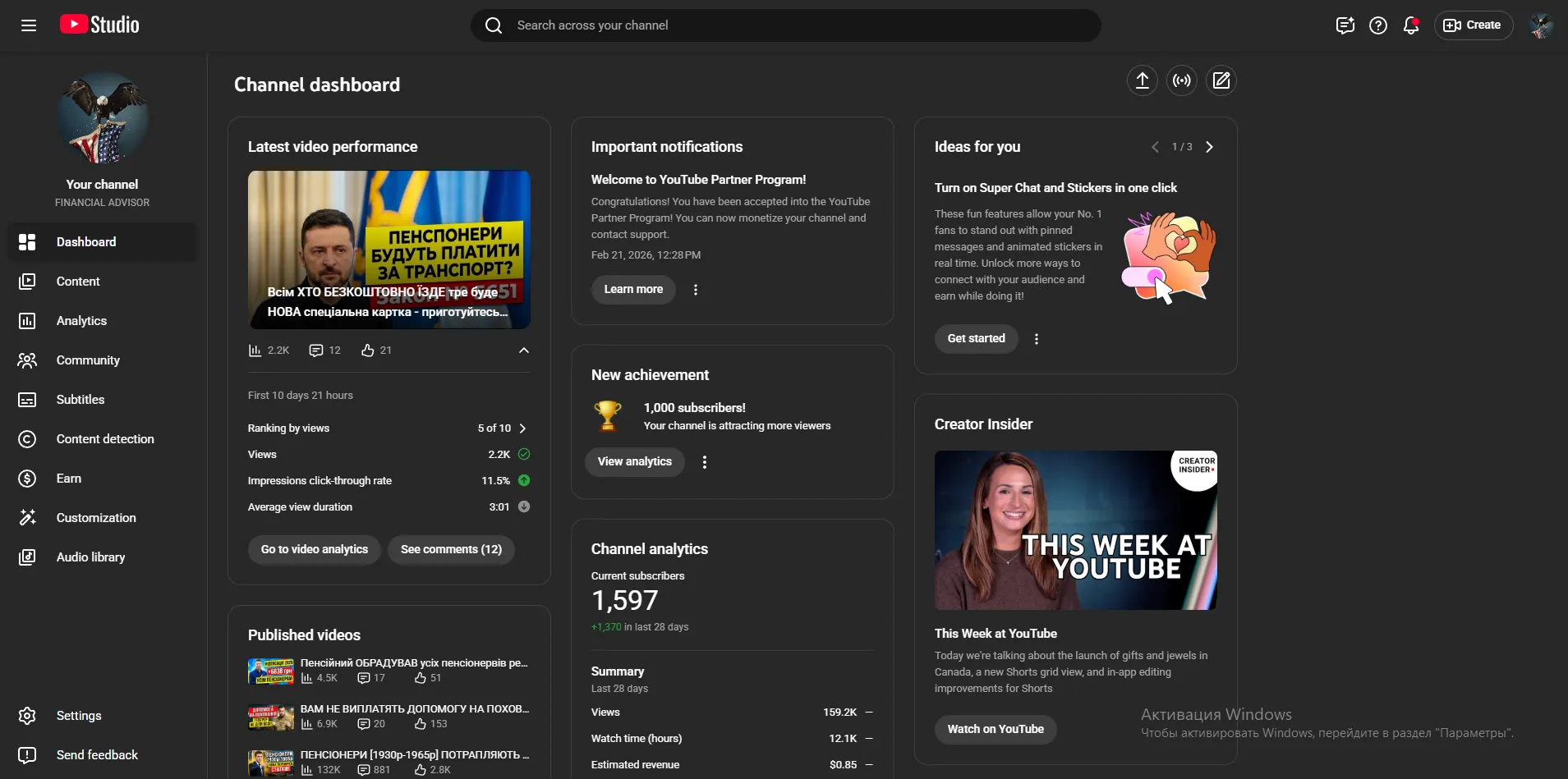1568x779 pixels.
Task: Open the channel profile picture in sidebar
Action: (x=103, y=117)
